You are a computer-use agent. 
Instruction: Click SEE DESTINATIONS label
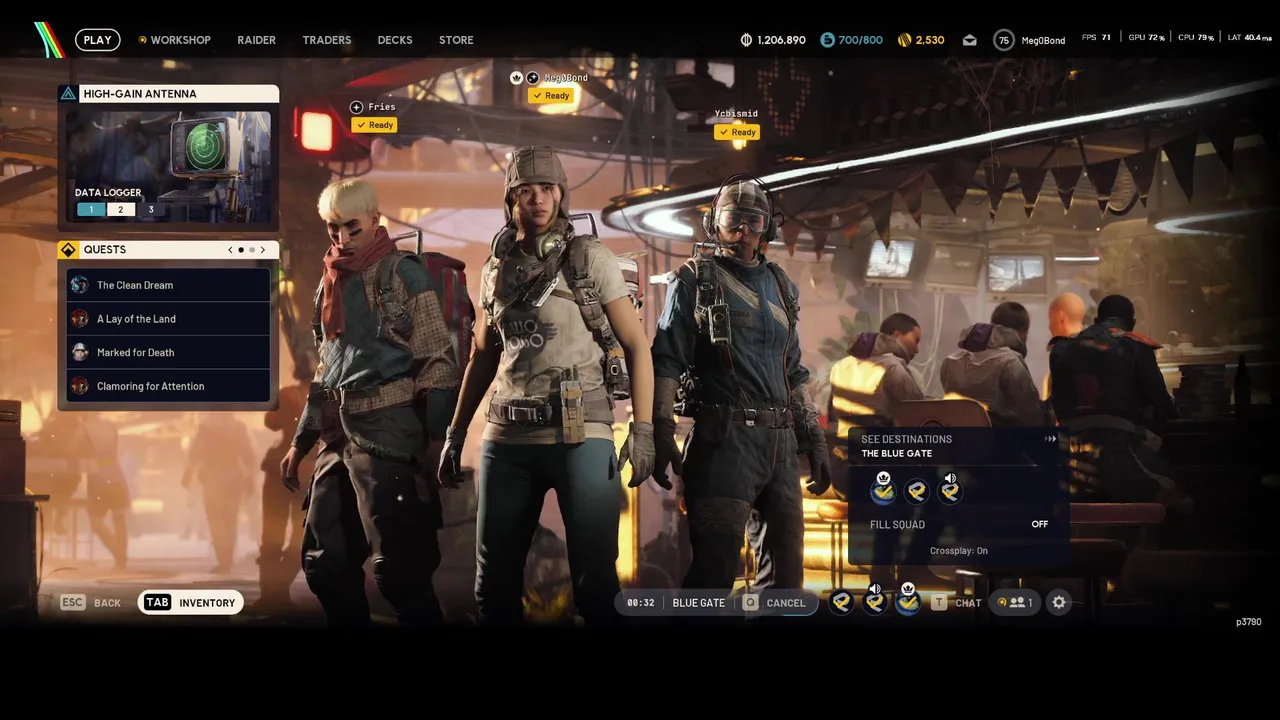click(907, 439)
